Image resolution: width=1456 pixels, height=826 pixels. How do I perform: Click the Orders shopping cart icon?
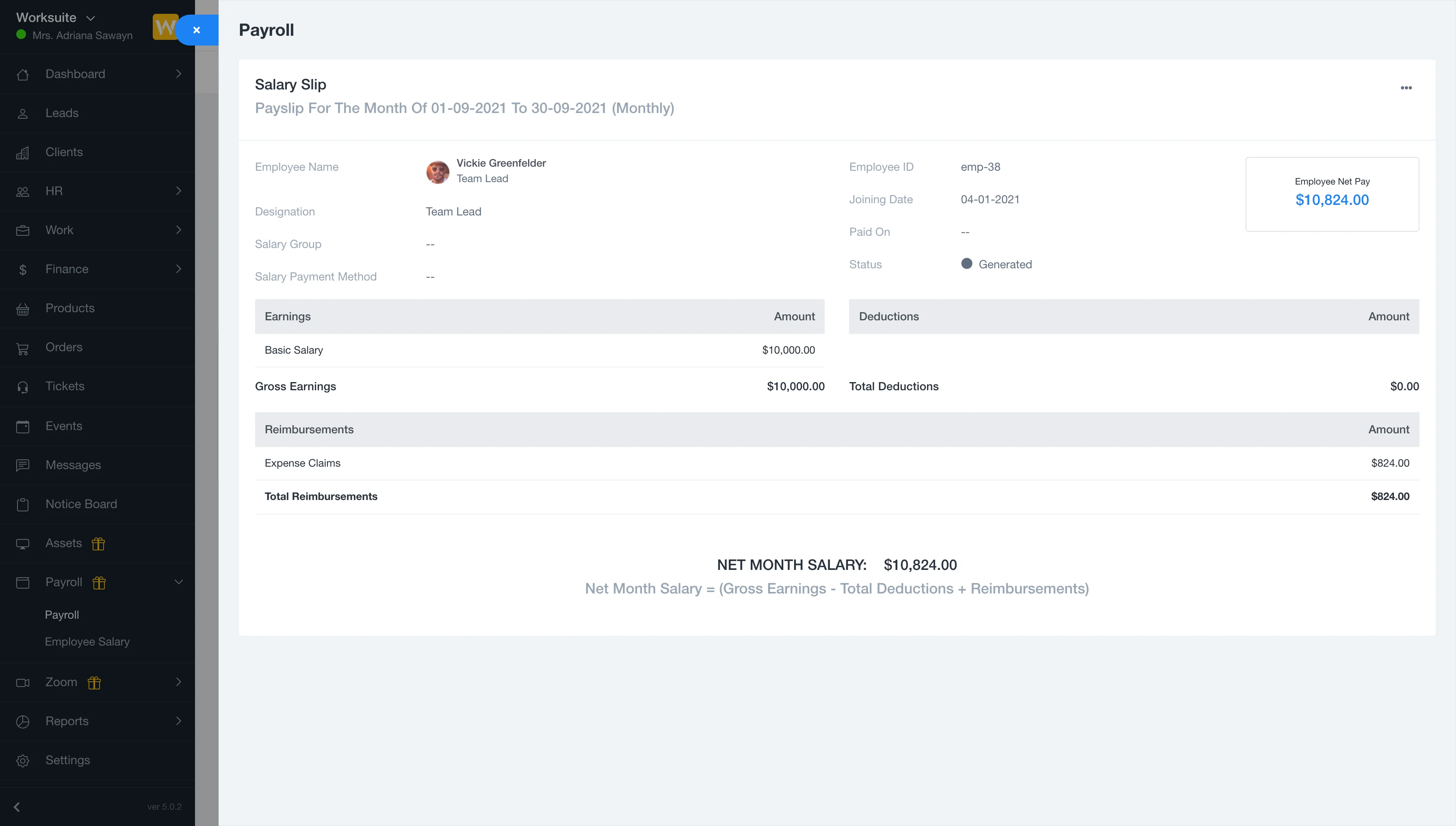point(23,348)
